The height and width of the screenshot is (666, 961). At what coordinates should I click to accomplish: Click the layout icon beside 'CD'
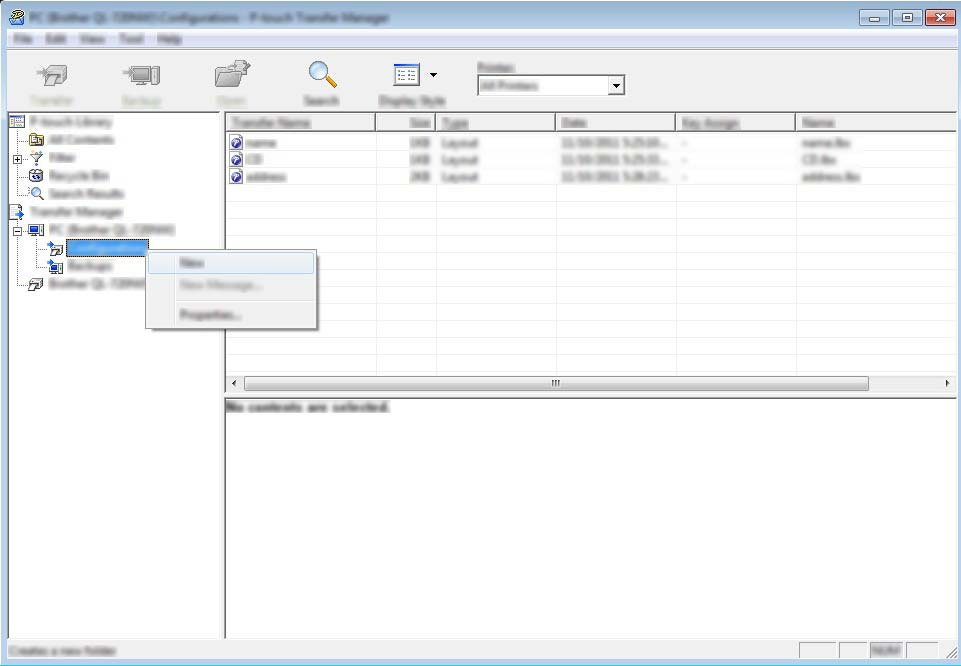point(236,160)
